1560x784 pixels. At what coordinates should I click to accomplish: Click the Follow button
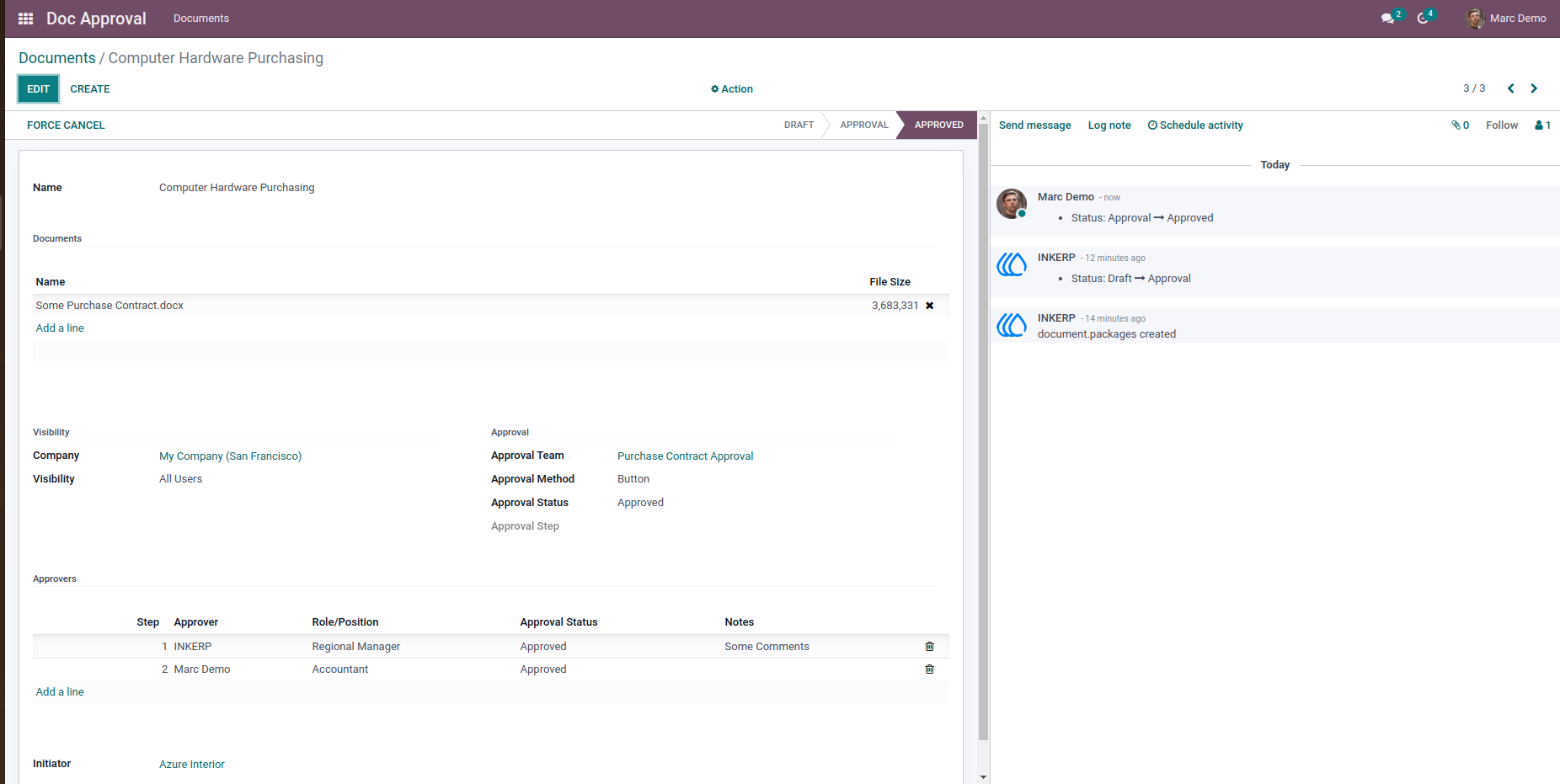click(x=1502, y=125)
